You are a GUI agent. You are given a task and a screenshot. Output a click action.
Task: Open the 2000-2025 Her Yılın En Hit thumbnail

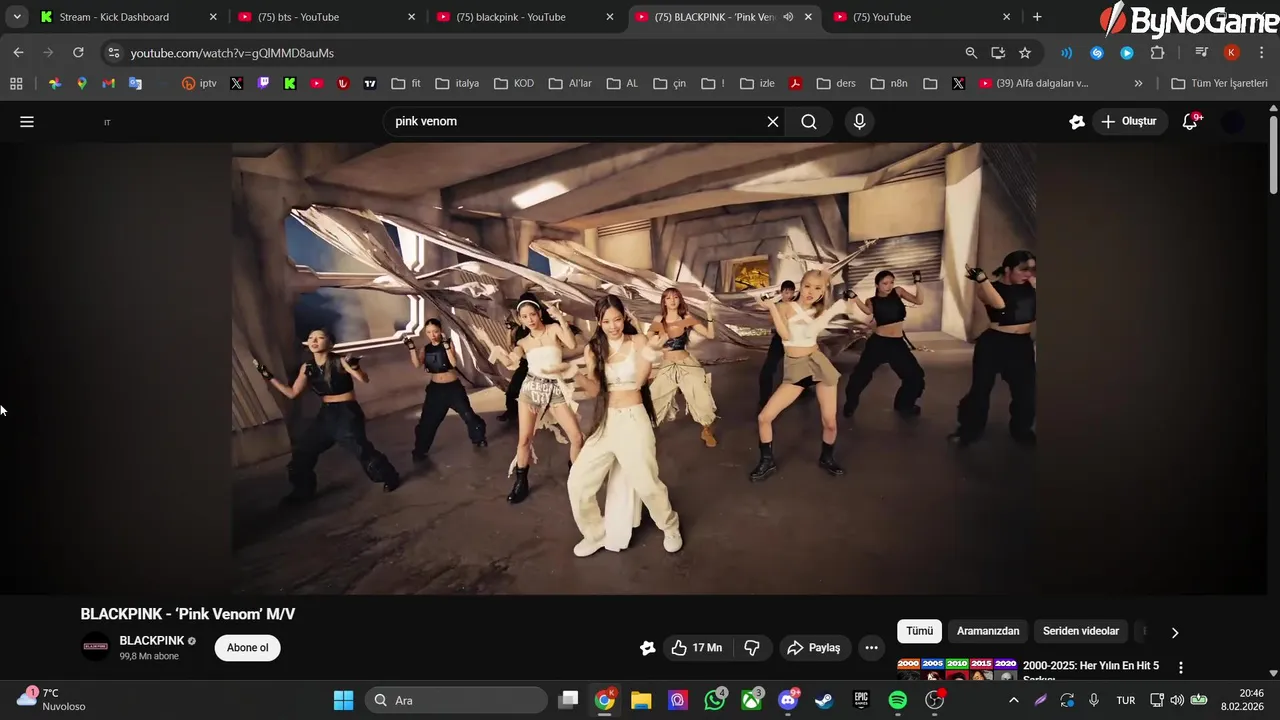(x=957, y=670)
